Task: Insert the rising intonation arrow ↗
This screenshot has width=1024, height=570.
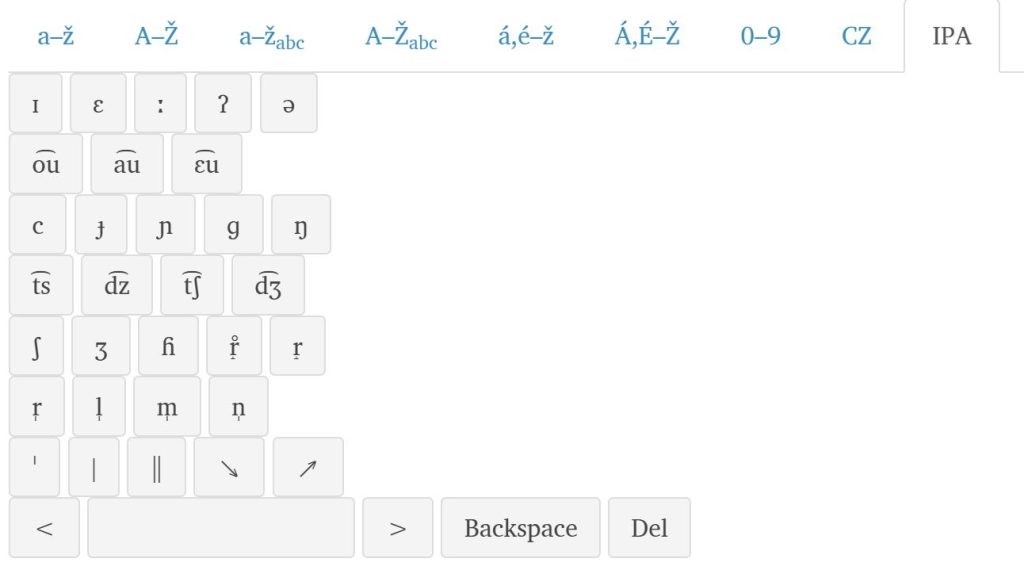Action: point(308,467)
